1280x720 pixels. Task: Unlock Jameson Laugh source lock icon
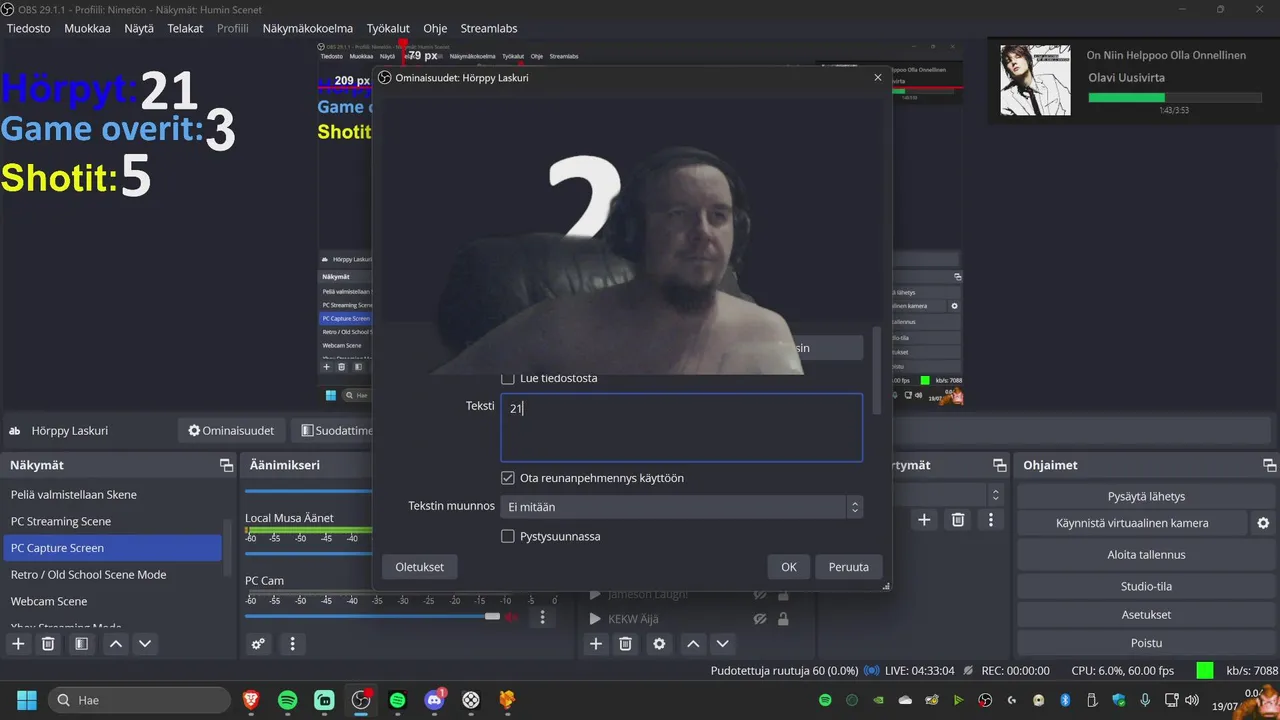pyautogui.click(x=783, y=594)
